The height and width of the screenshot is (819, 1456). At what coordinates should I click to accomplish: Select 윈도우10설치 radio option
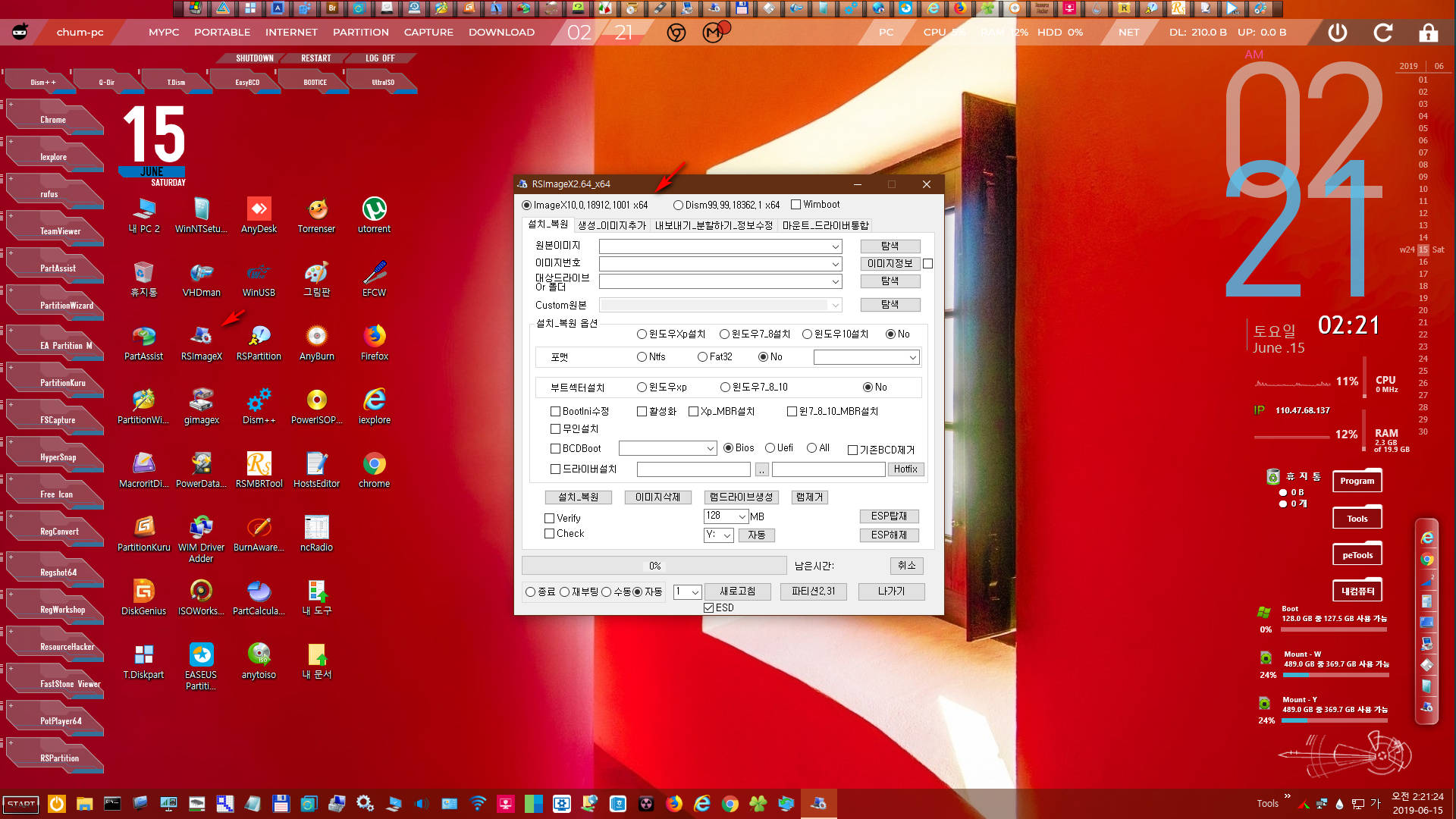point(808,334)
